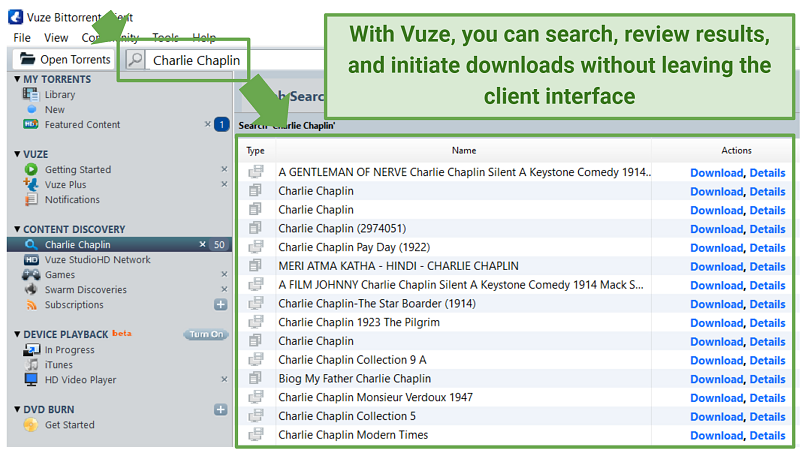Image resolution: width=806 pixels, height=453 pixels.
Task: Open the Notifications icon
Action: pos(31,200)
